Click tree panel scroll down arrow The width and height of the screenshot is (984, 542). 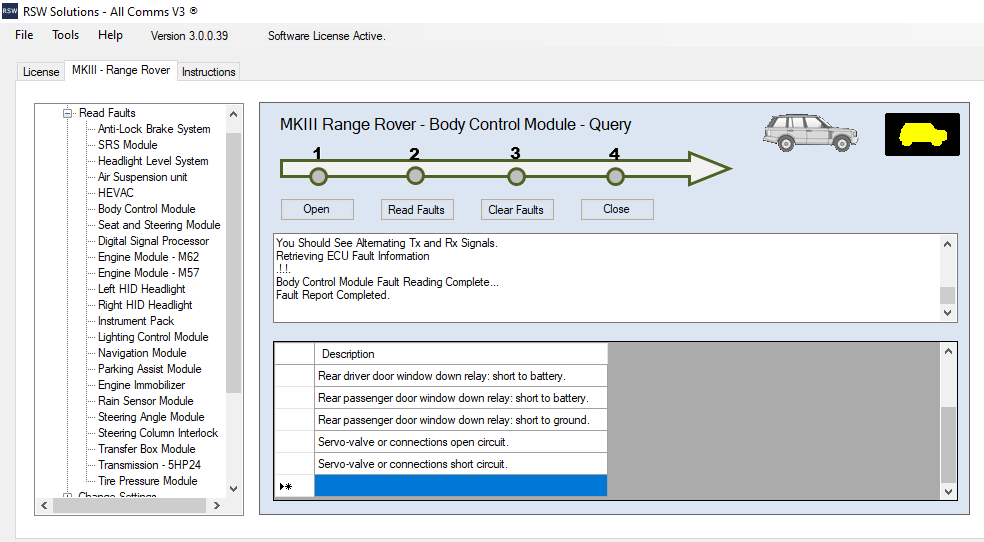233,489
